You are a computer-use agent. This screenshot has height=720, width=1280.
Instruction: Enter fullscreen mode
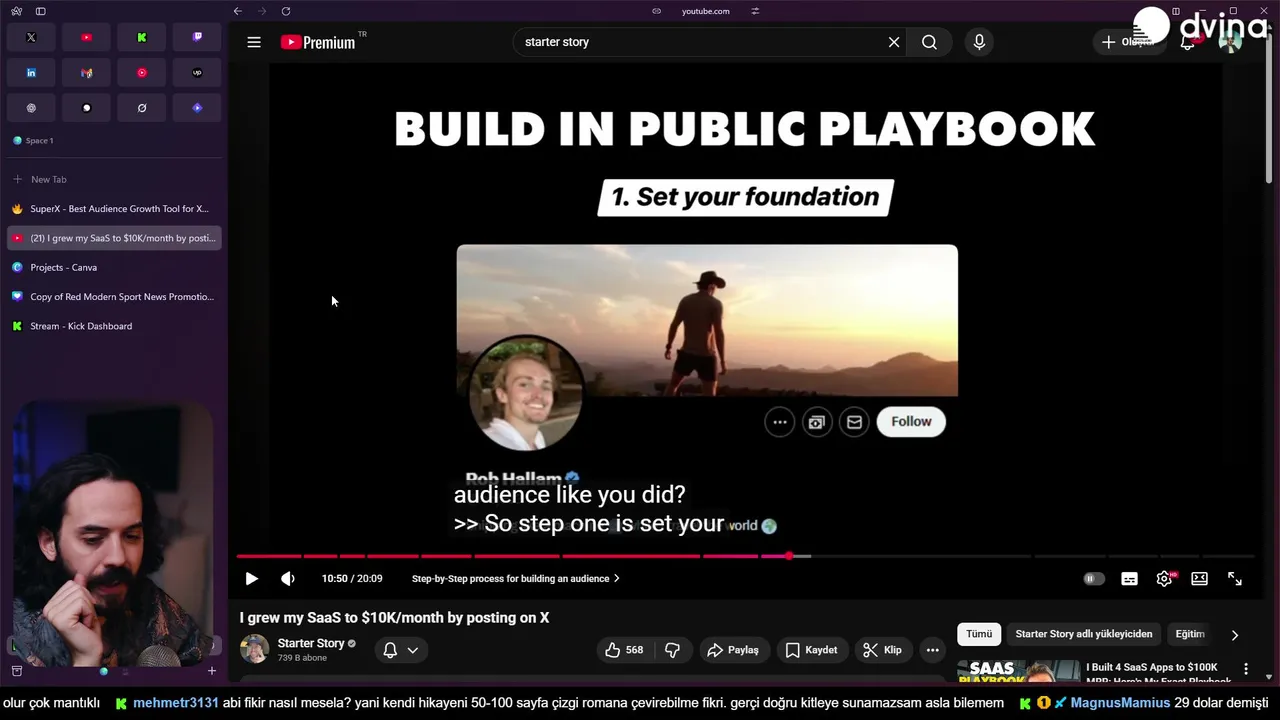[x=1235, y=579]
